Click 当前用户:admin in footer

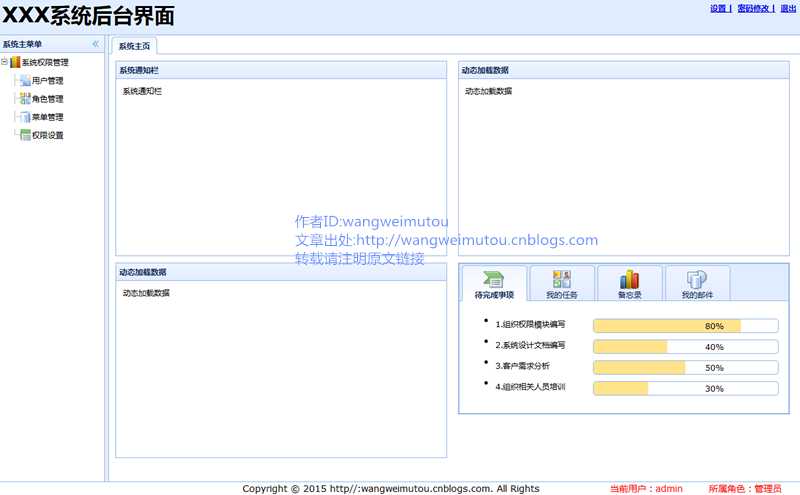(x=646, y=488)
